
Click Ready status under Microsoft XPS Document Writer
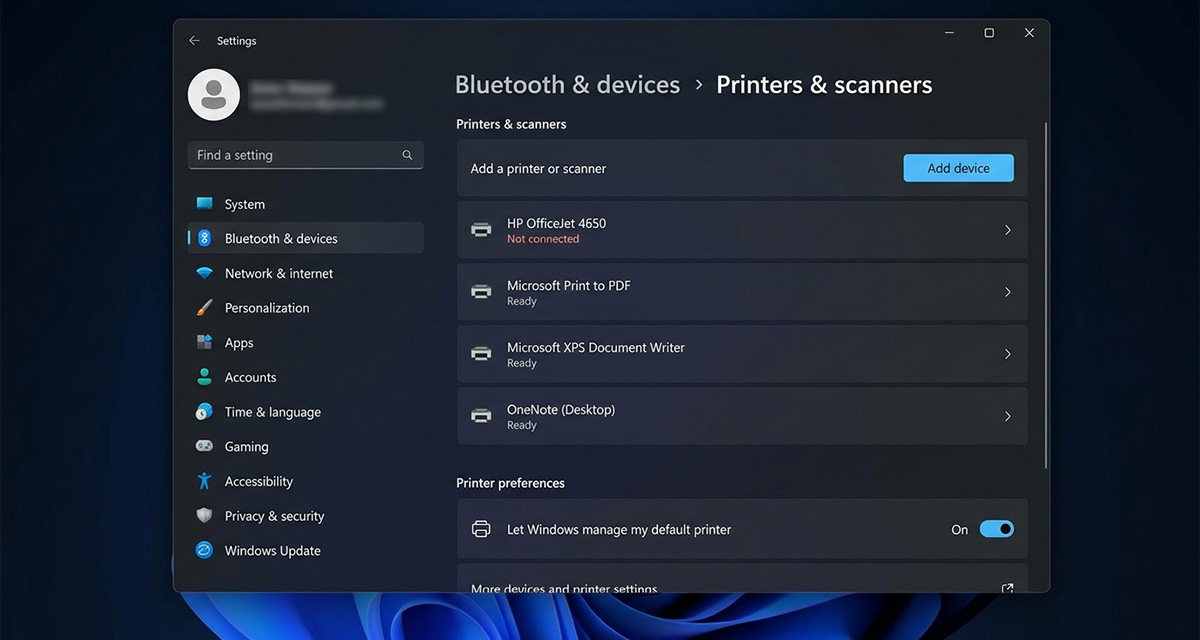pyautogui.click(x=522, y=363)
